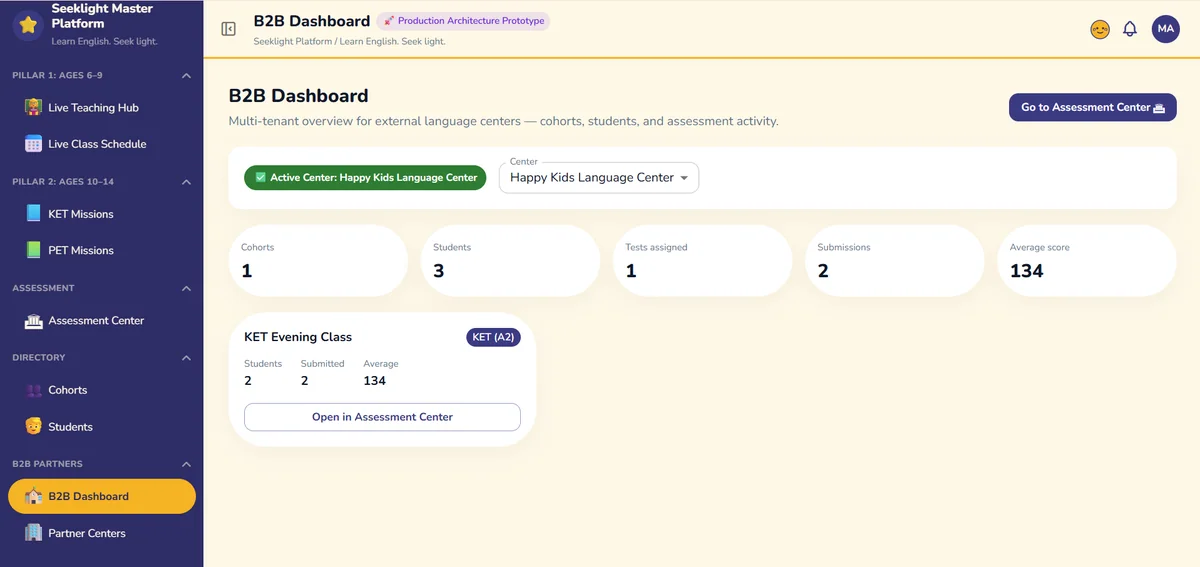Click the Live Teaching Hub icon

coord(33,107)
